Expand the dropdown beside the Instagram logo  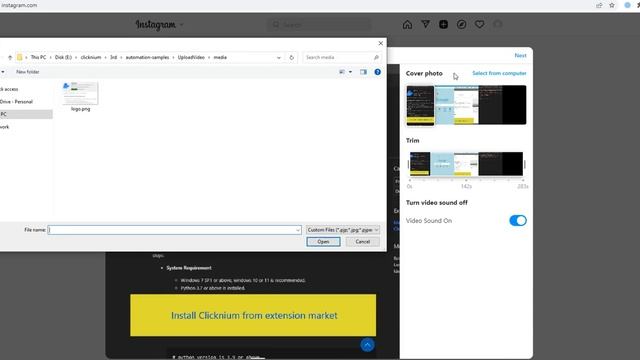[182, 25]
